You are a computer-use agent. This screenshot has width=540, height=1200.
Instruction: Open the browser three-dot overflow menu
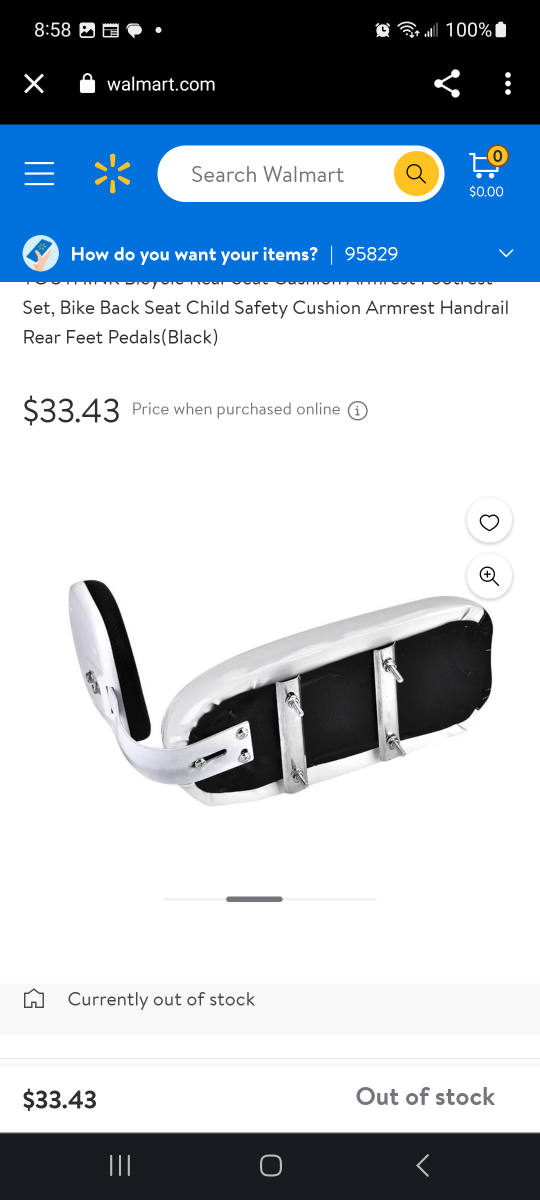508,84
